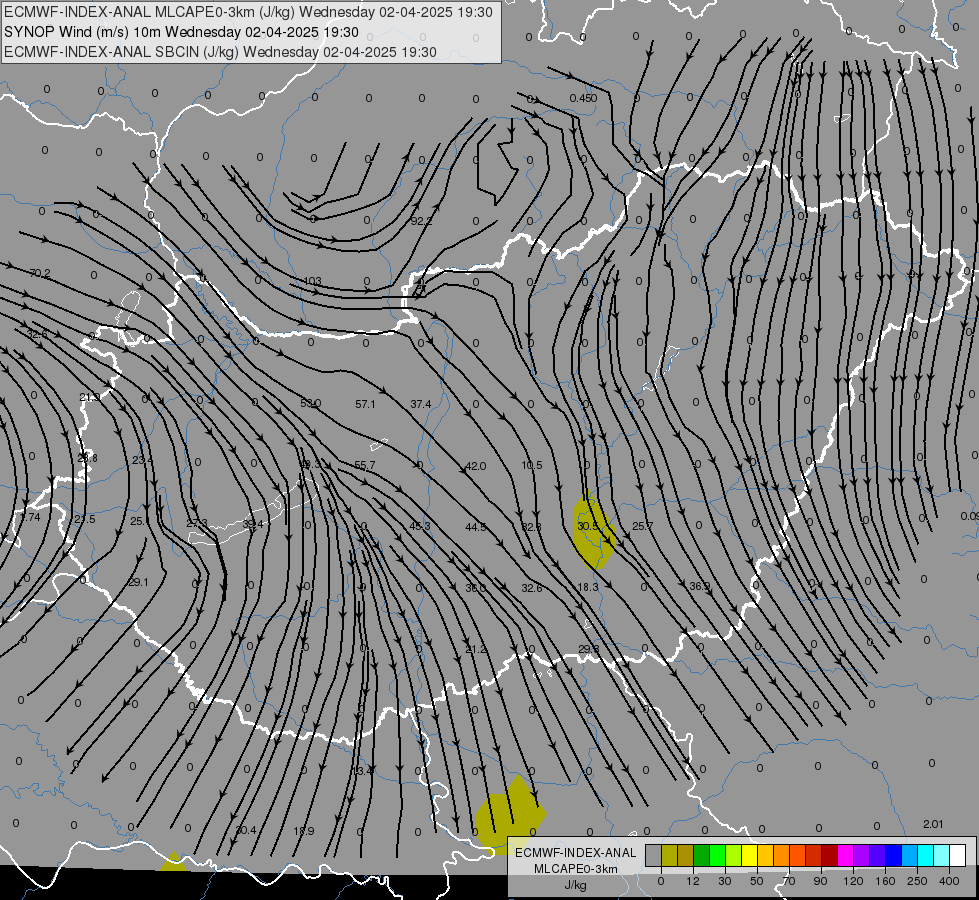Select the olive-yellow legend swatch after gray
The image size is (979, 900).
[x=669, y=855]
